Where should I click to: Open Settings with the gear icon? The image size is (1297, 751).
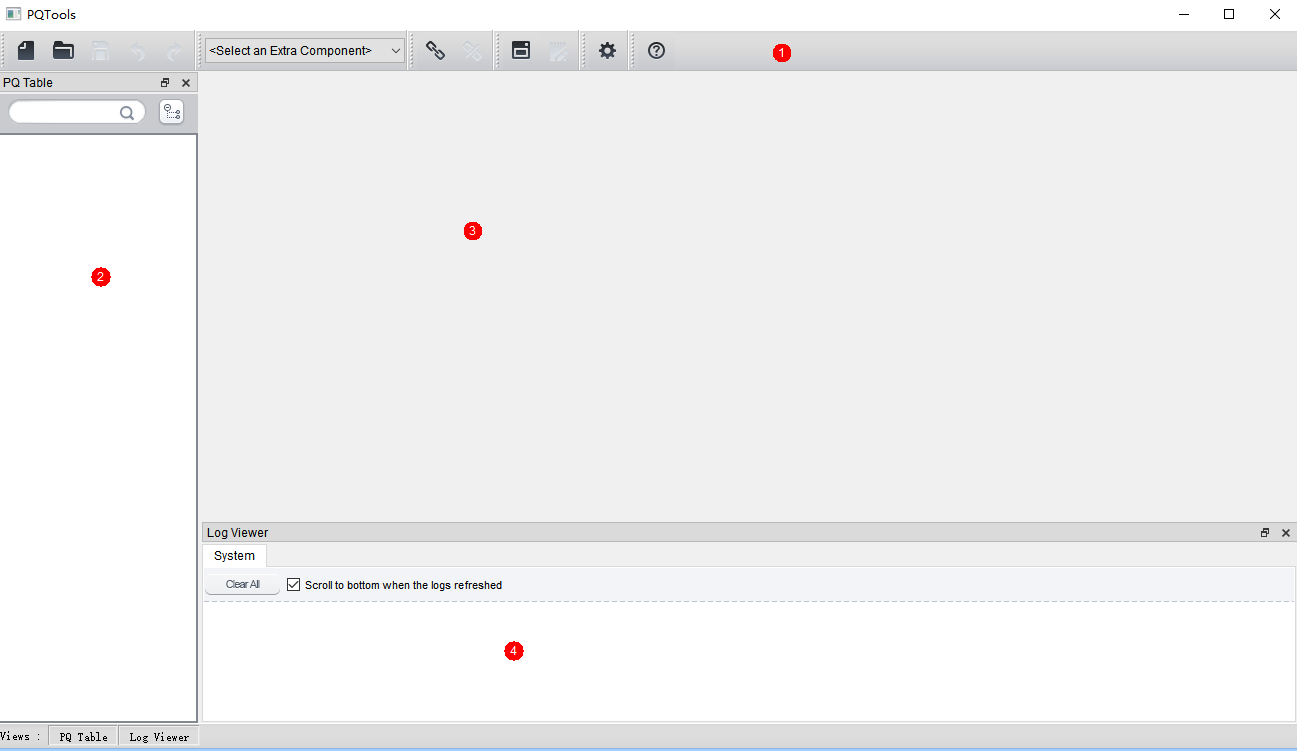pos(607,50)
